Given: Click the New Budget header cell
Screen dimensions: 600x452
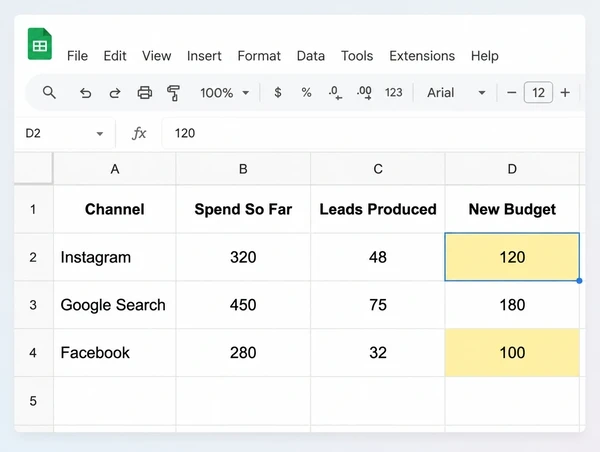Looking at the screenshot, I should click(512, 209).
